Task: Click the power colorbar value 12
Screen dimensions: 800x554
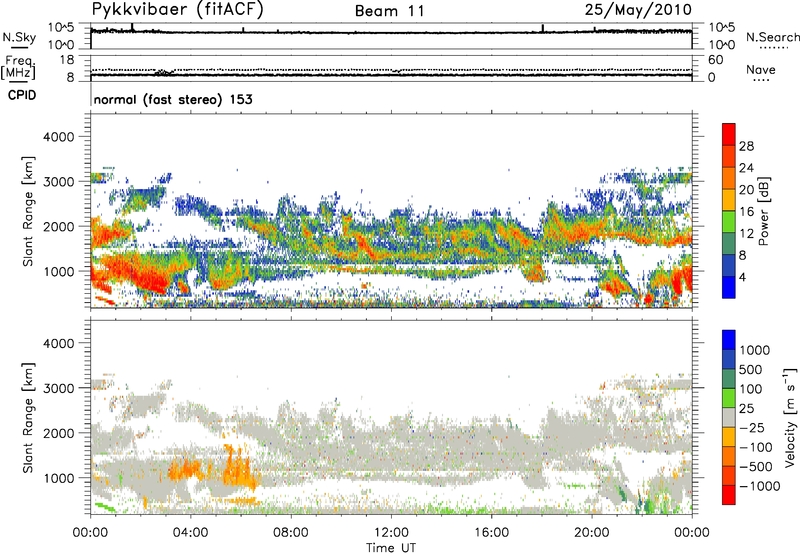Action: pos(746,234)
